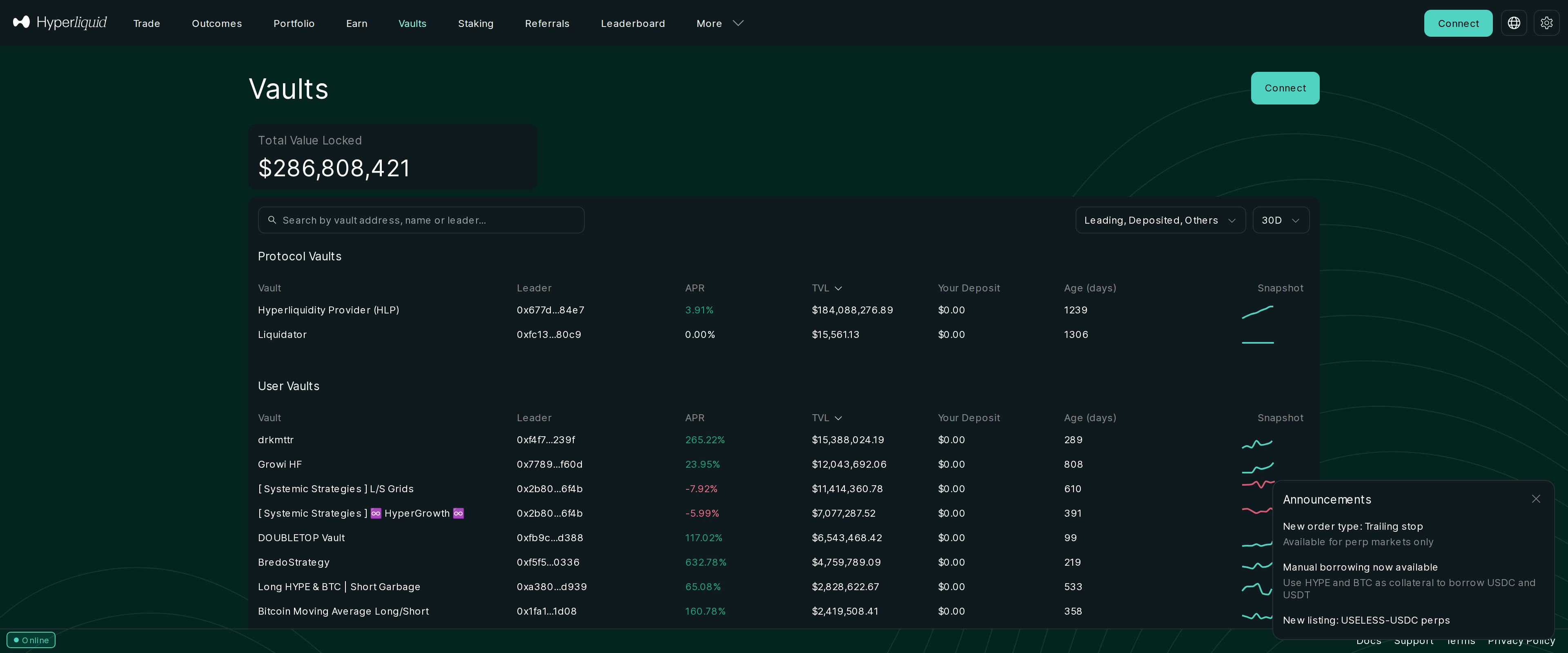This screenshot has width=1568, height=653.
Task: Open the Leaderboard
Action: 633,23
